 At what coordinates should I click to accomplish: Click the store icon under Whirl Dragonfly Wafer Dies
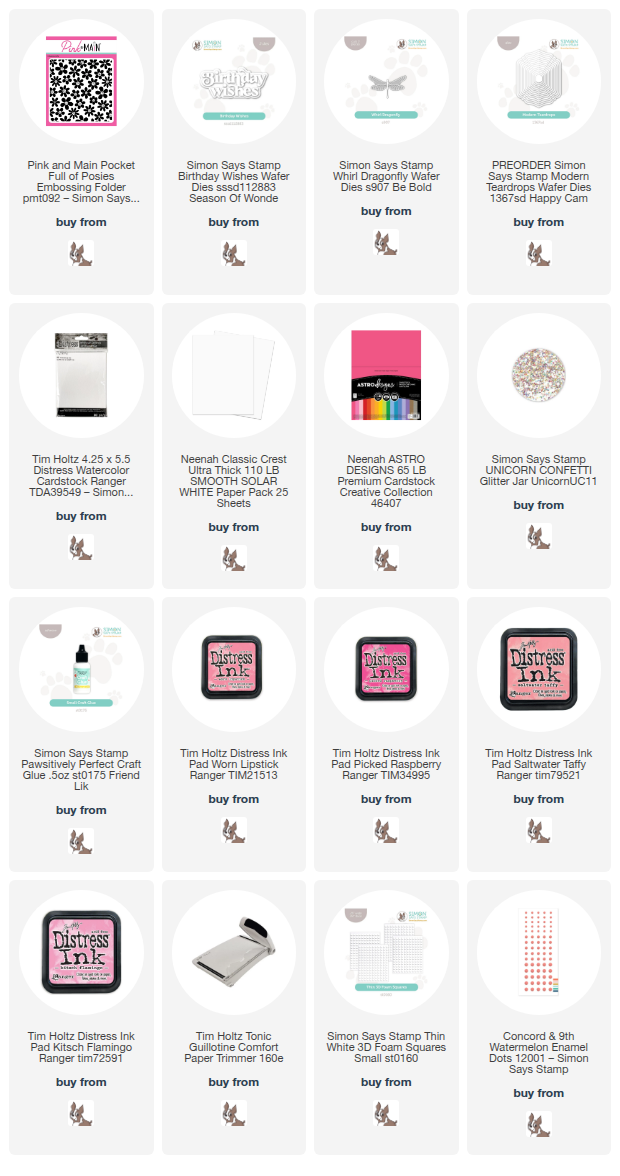coord(386,242)
